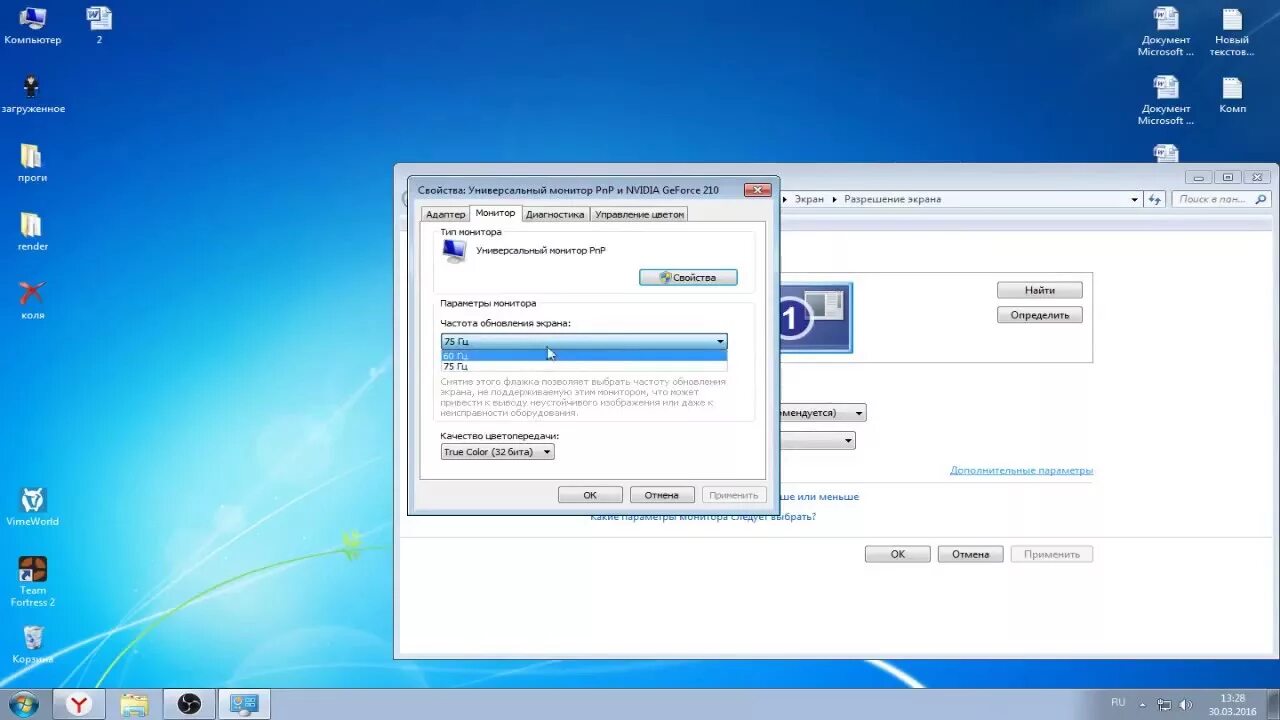Open the загруженное desktop shortcut

pos(32,95)
